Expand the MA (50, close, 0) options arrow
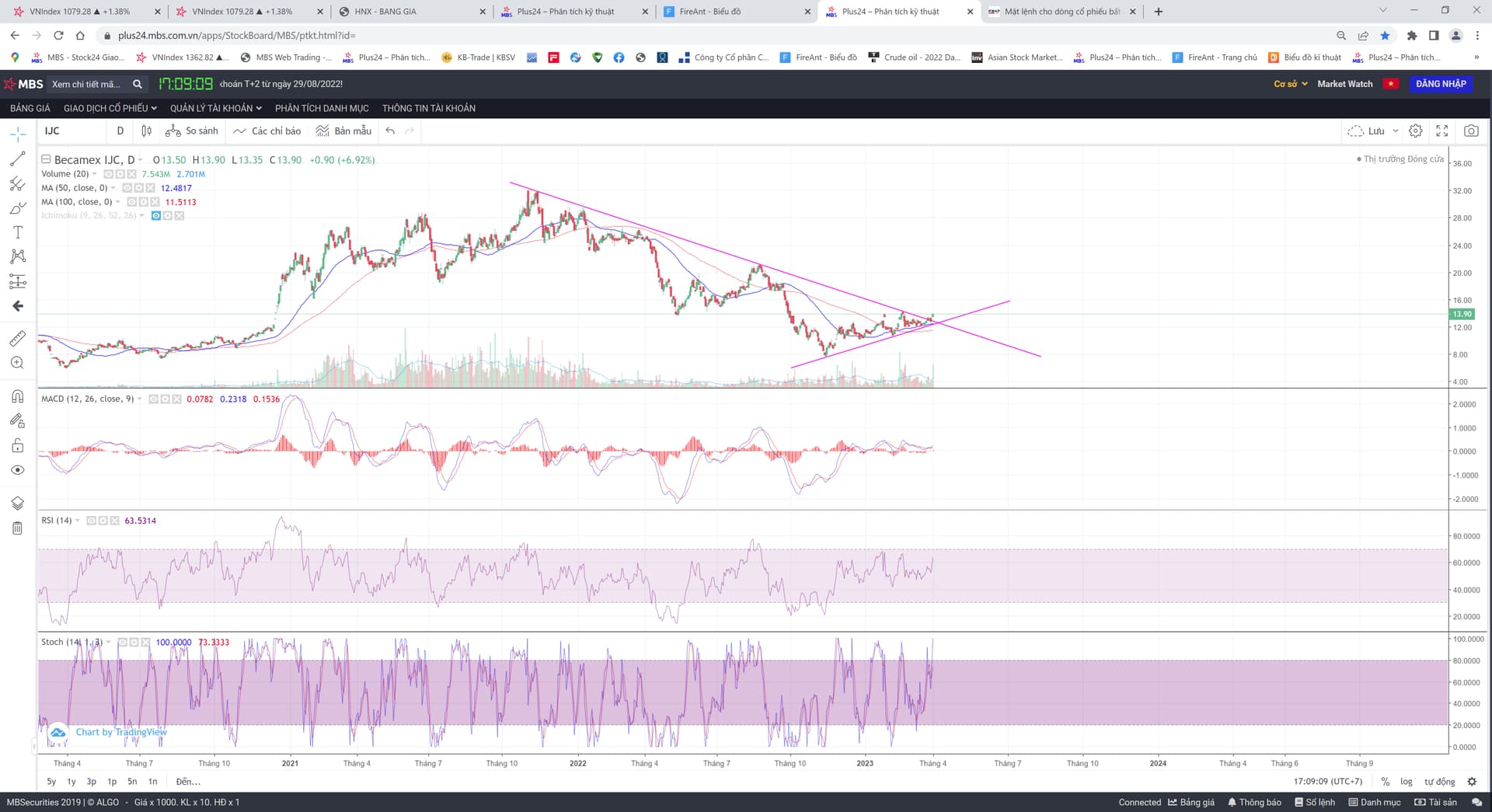This screenshot has width=1492, height=812. pos(113,188)
